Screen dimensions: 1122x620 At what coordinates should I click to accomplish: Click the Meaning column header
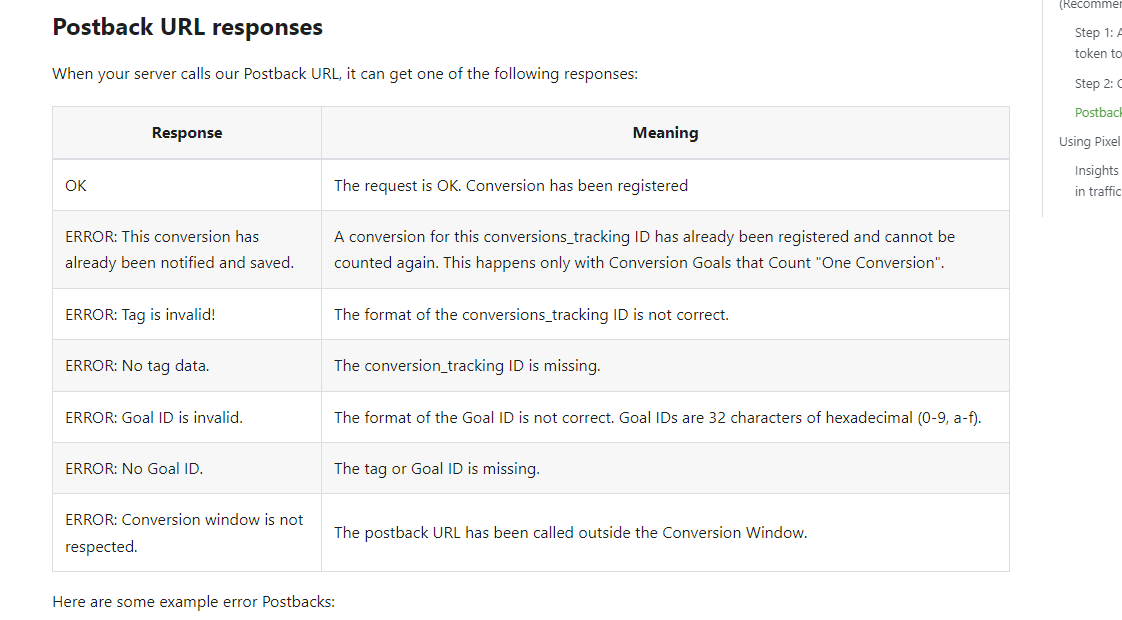[665, 132]
